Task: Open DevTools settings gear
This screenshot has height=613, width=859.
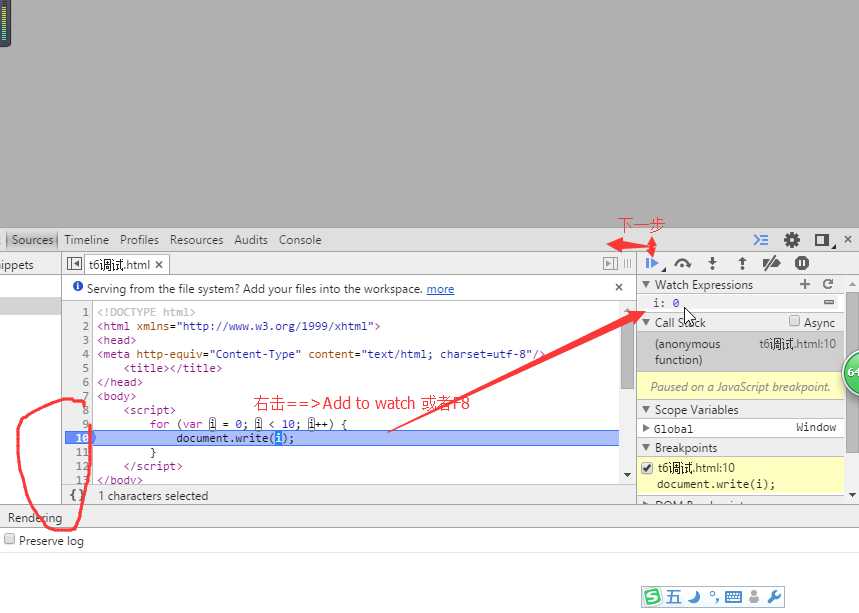Action: [x=792, y=240]
